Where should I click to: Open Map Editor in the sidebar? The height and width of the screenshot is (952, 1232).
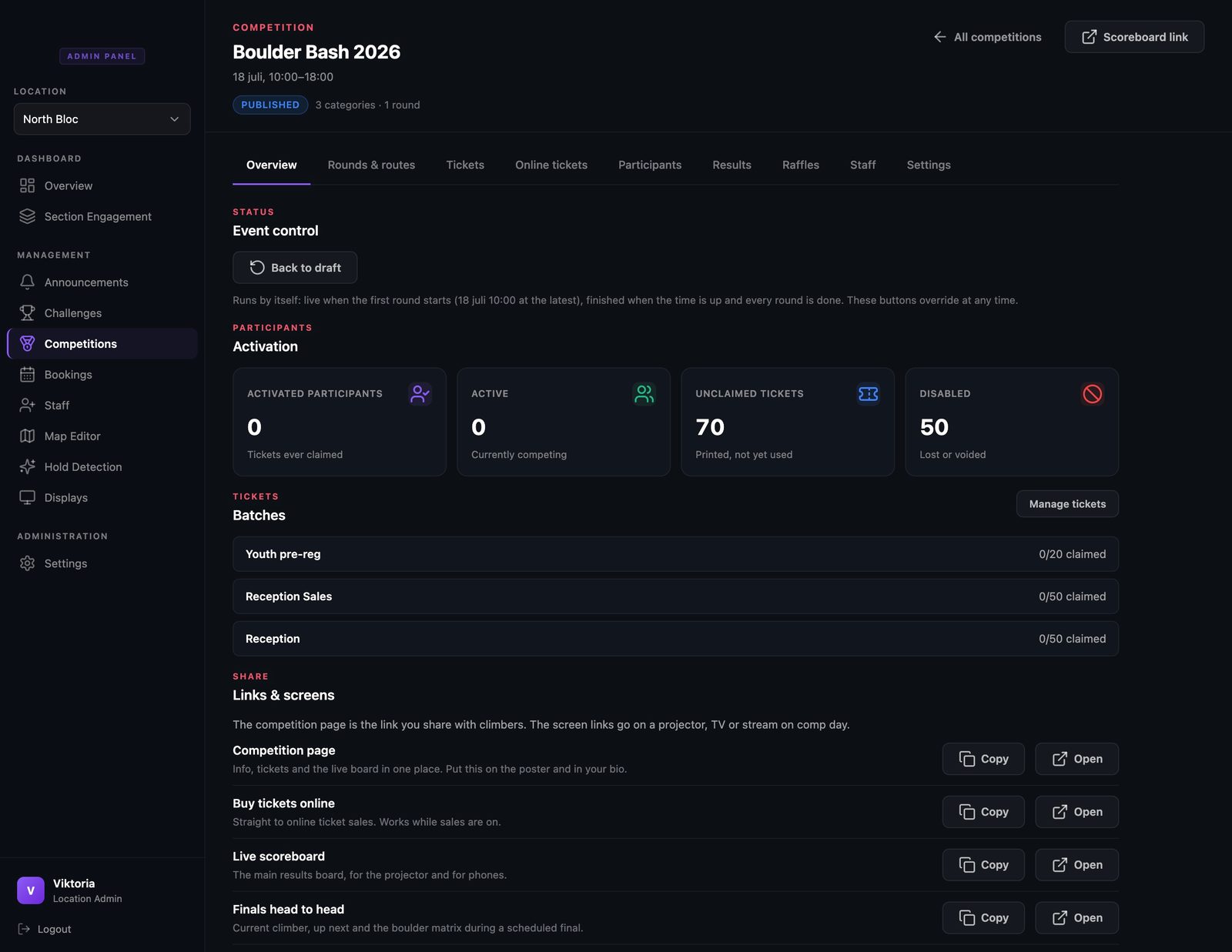(102, 436)
